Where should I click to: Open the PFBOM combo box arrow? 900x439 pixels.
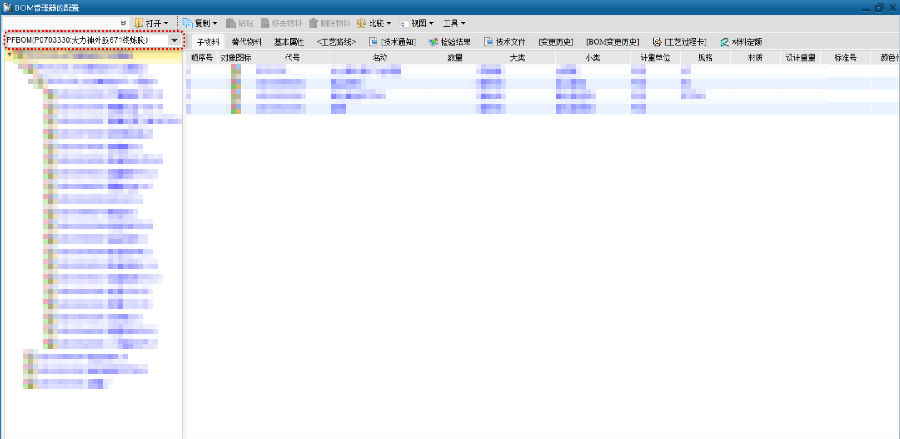coord(173,41)
